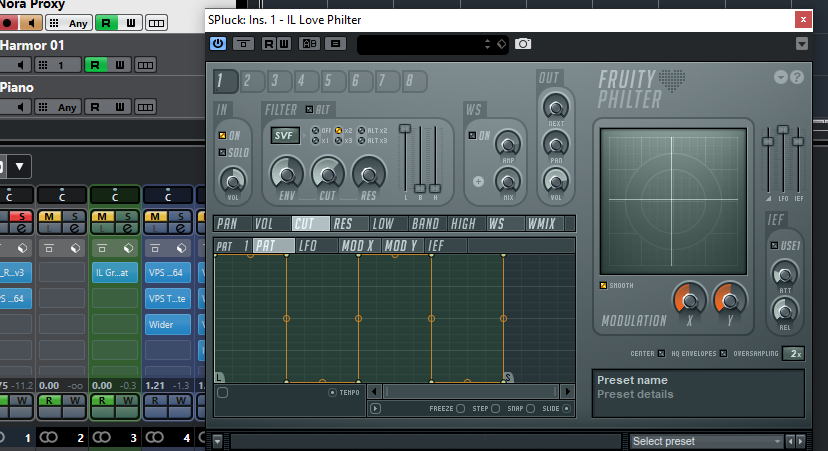Toggle HQ ENVELOPES checkbox
This screenshot has height=451, width=828.
(723, 353)
